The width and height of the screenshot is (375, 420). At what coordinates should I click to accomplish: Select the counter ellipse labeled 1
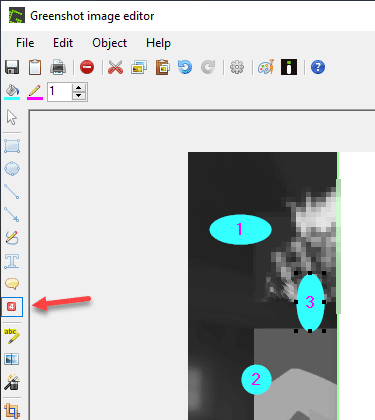[x=240, y=230]
